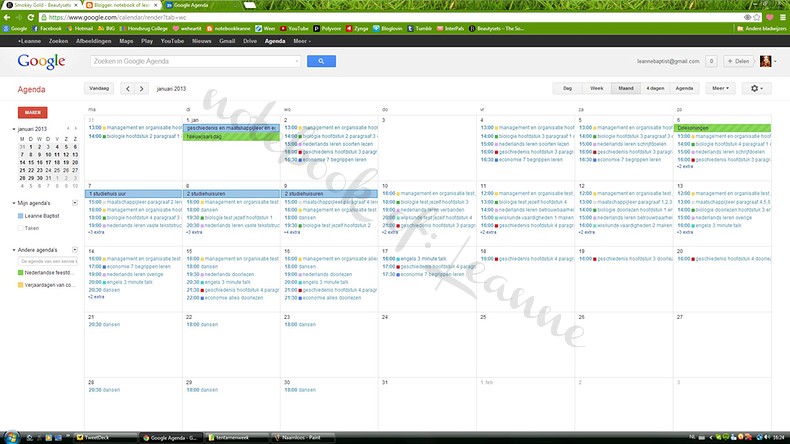Collapse the januari 2013 mini calendar

(x=14, y=129)
